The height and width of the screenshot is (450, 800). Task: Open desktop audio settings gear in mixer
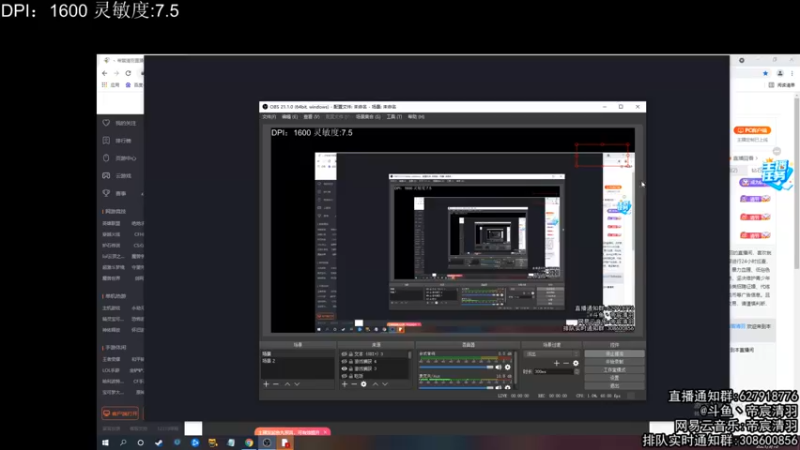pos(508,367)
